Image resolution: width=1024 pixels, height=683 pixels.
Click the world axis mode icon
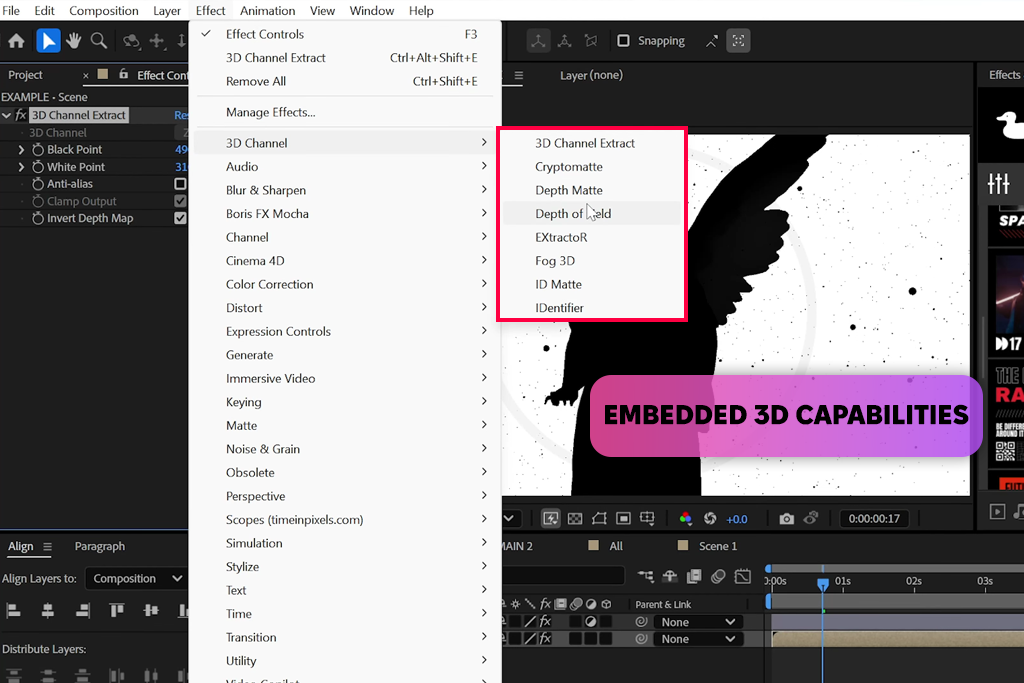coord(565,41)
